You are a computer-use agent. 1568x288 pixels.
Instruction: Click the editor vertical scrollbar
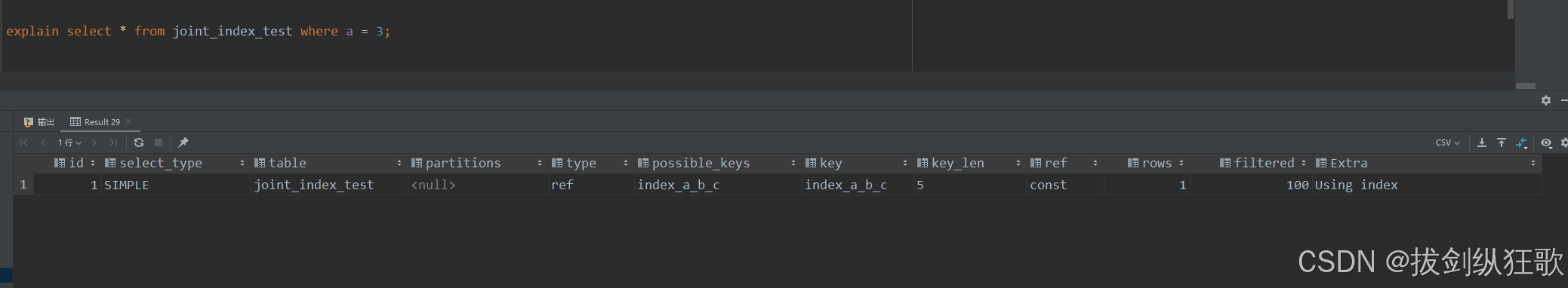1511,9
